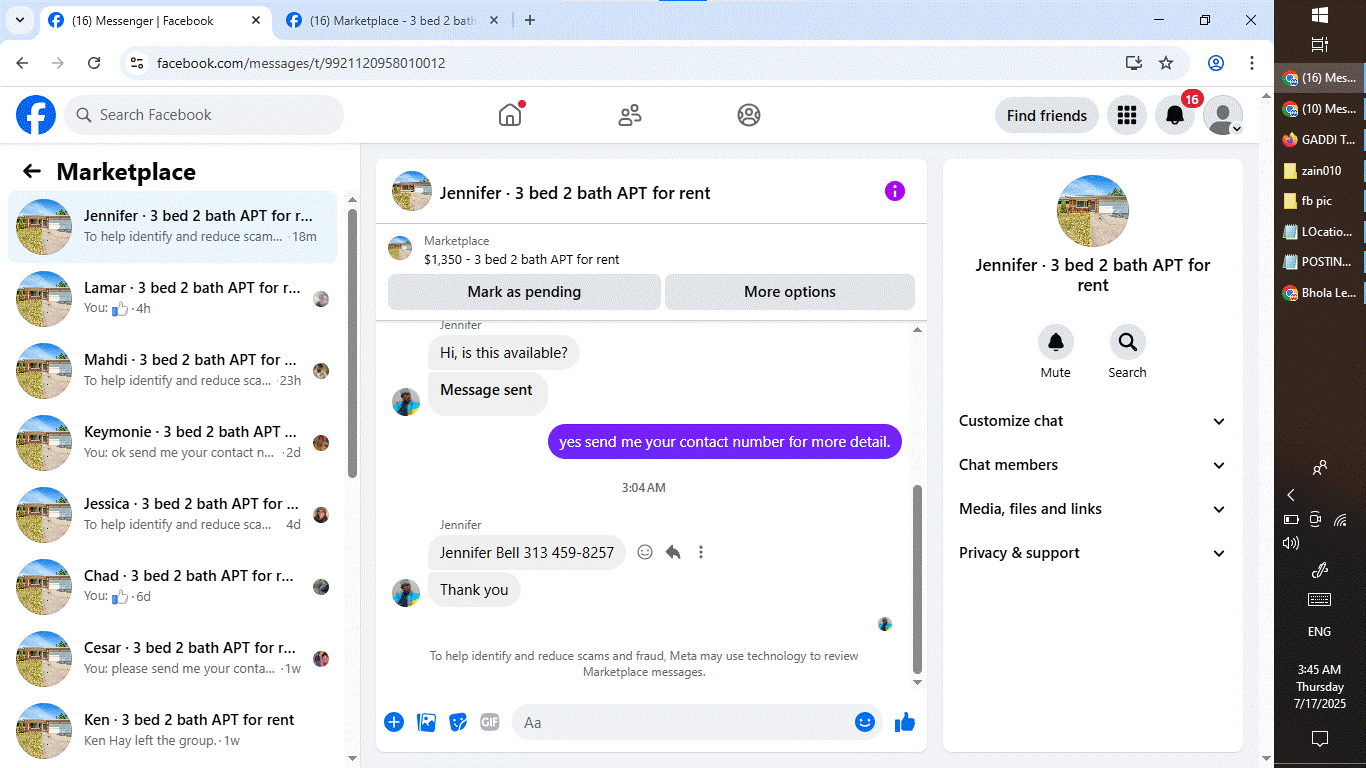The image size is (1366, 768).
Task: Expand Customize chat section
Action: click(1093, 421)
